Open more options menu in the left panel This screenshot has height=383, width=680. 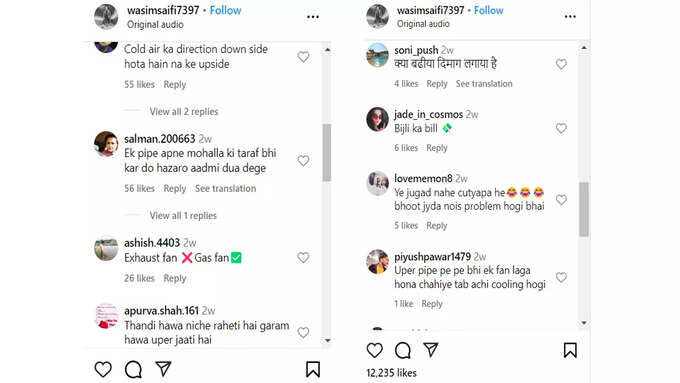tap(313, 17)
